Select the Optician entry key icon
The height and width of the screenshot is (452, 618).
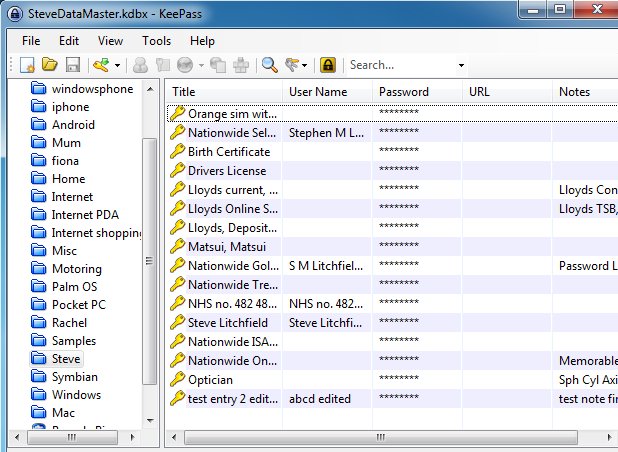pos(178,380)
